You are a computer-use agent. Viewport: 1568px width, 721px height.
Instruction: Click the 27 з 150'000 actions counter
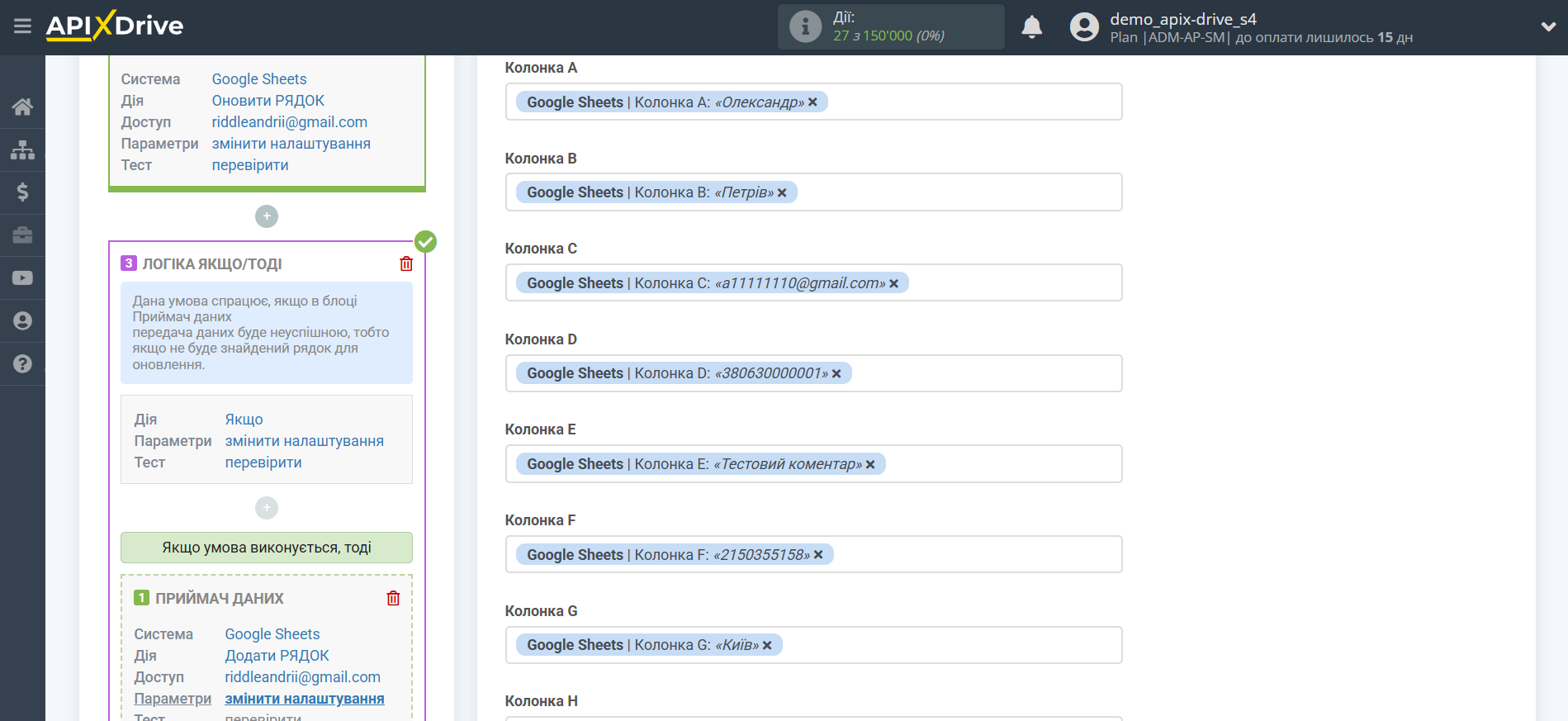(x=888, y=36)
